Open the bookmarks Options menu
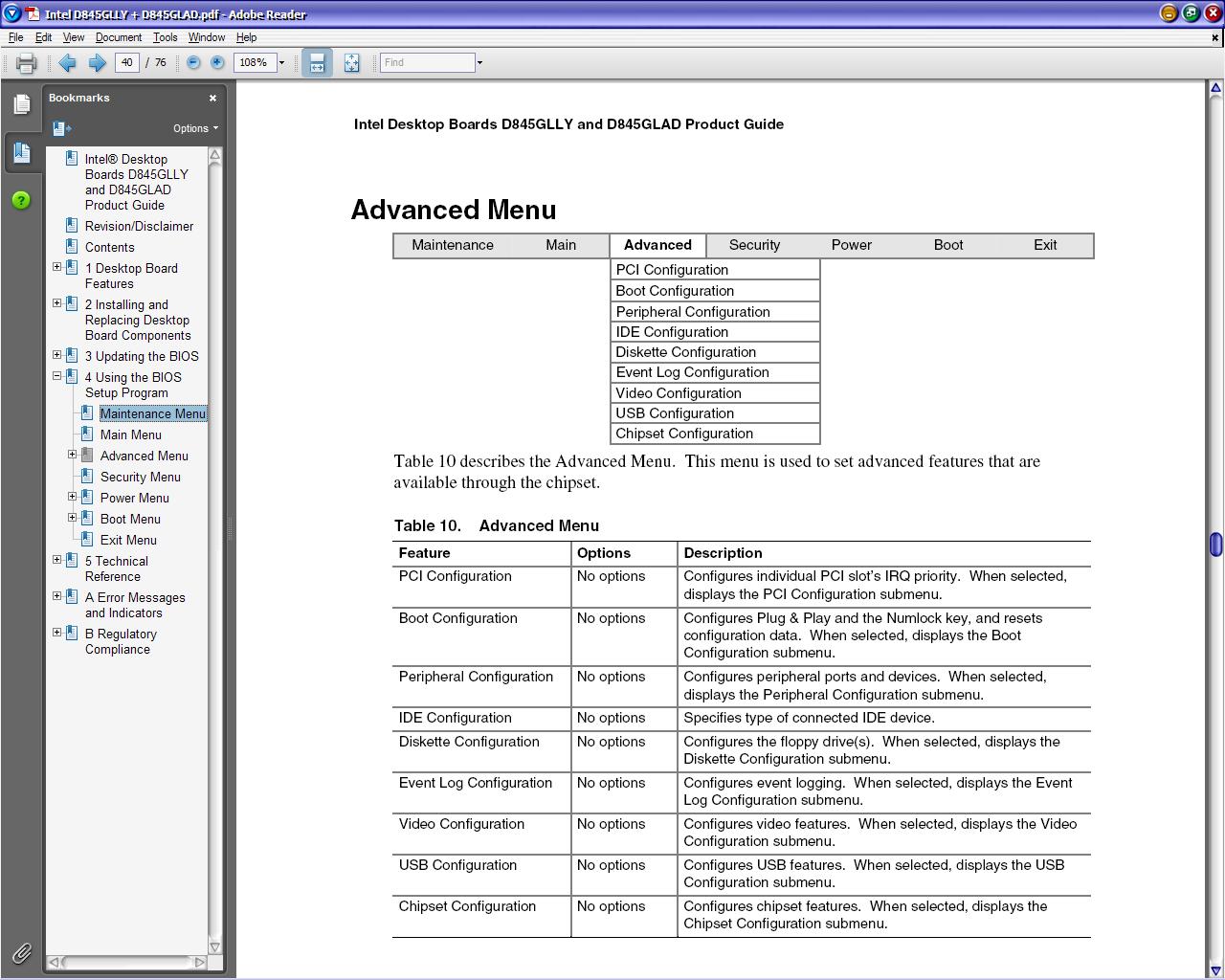 [195, 128]
